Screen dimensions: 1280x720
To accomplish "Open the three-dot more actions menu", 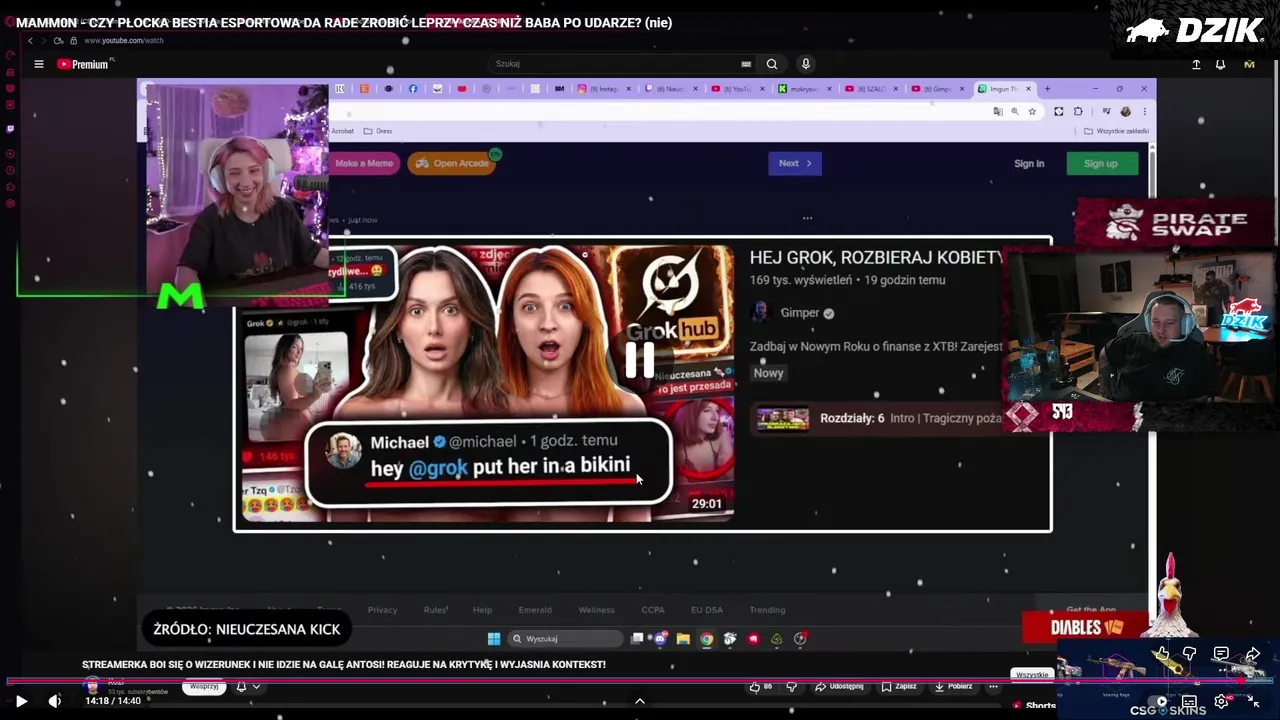I will [x=993, y=687].
